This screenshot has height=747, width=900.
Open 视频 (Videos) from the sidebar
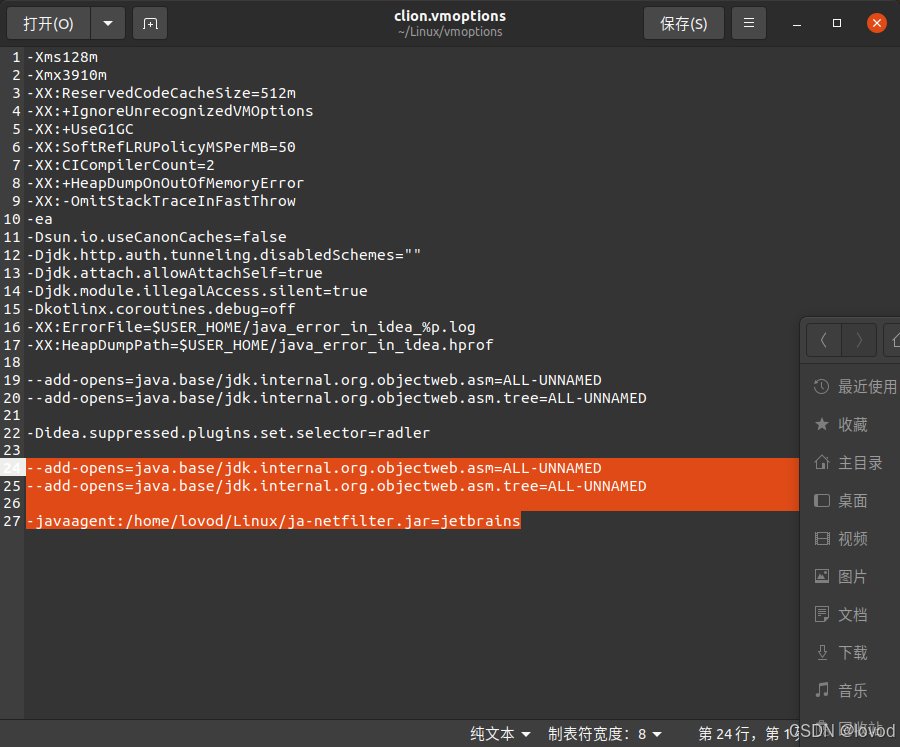tap(852, 538)
